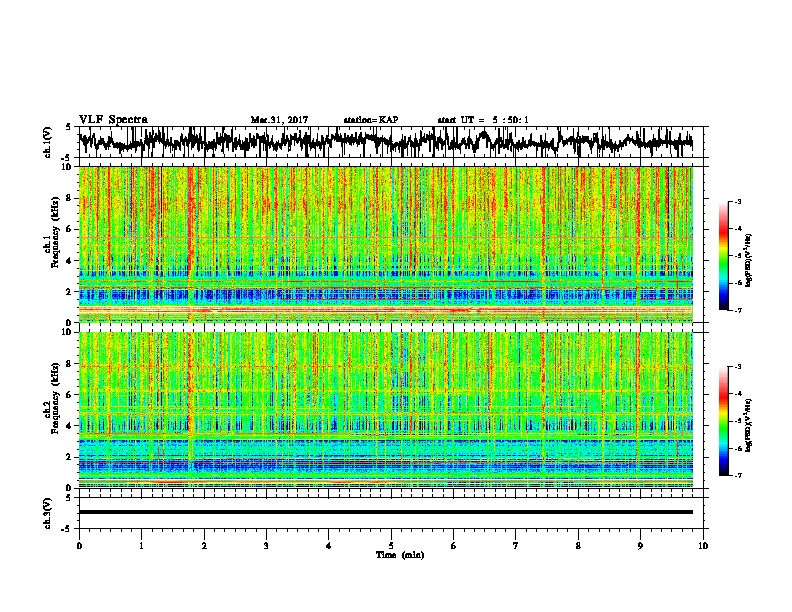792x612 pixels.
Task: Click the time axis tick label "5"
Action: pos(391,546)
